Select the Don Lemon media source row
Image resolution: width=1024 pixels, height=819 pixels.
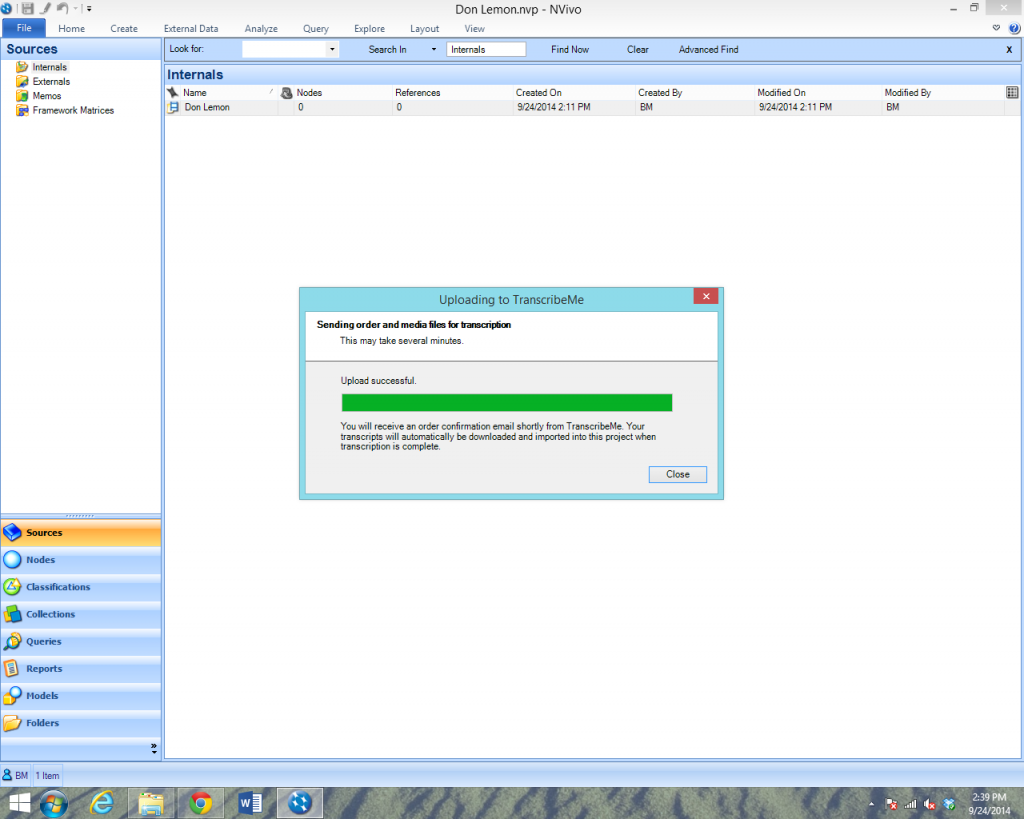pyautogui.click(x=584, y=107)
